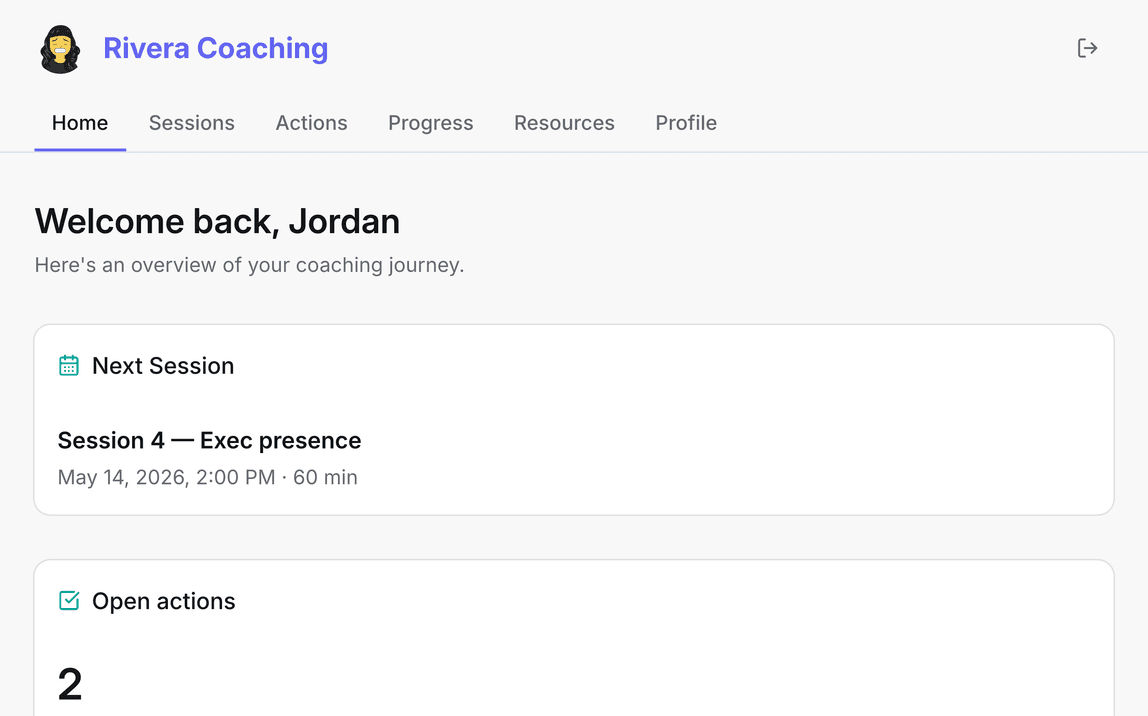Click the checkbox icon beside Open actions

(69, 600)
